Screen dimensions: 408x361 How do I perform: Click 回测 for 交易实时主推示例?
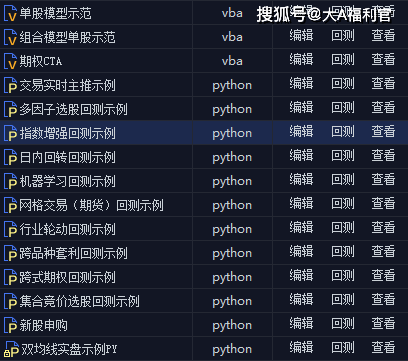tap(343, 83)
